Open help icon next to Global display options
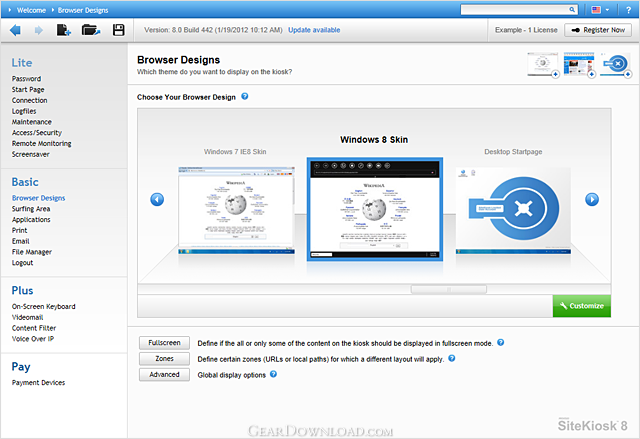 tap(273, 374)
